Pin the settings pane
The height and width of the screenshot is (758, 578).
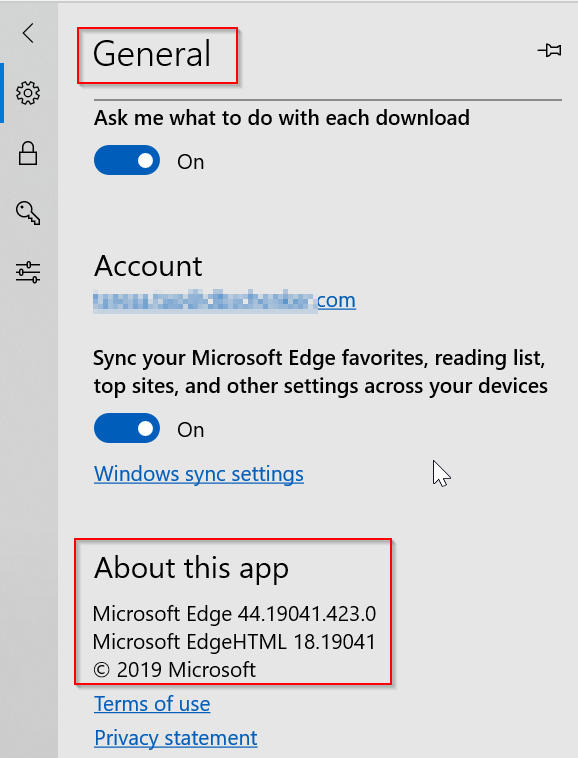point(549,50)
